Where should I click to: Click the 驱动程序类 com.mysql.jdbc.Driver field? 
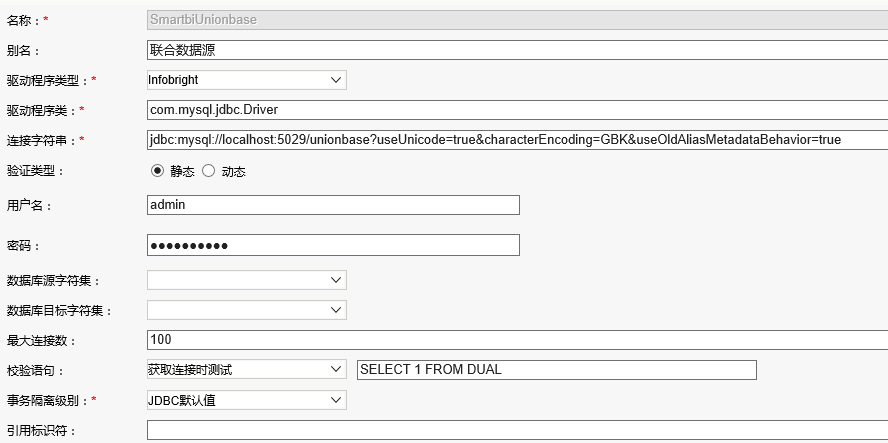(x=518, y=110)
